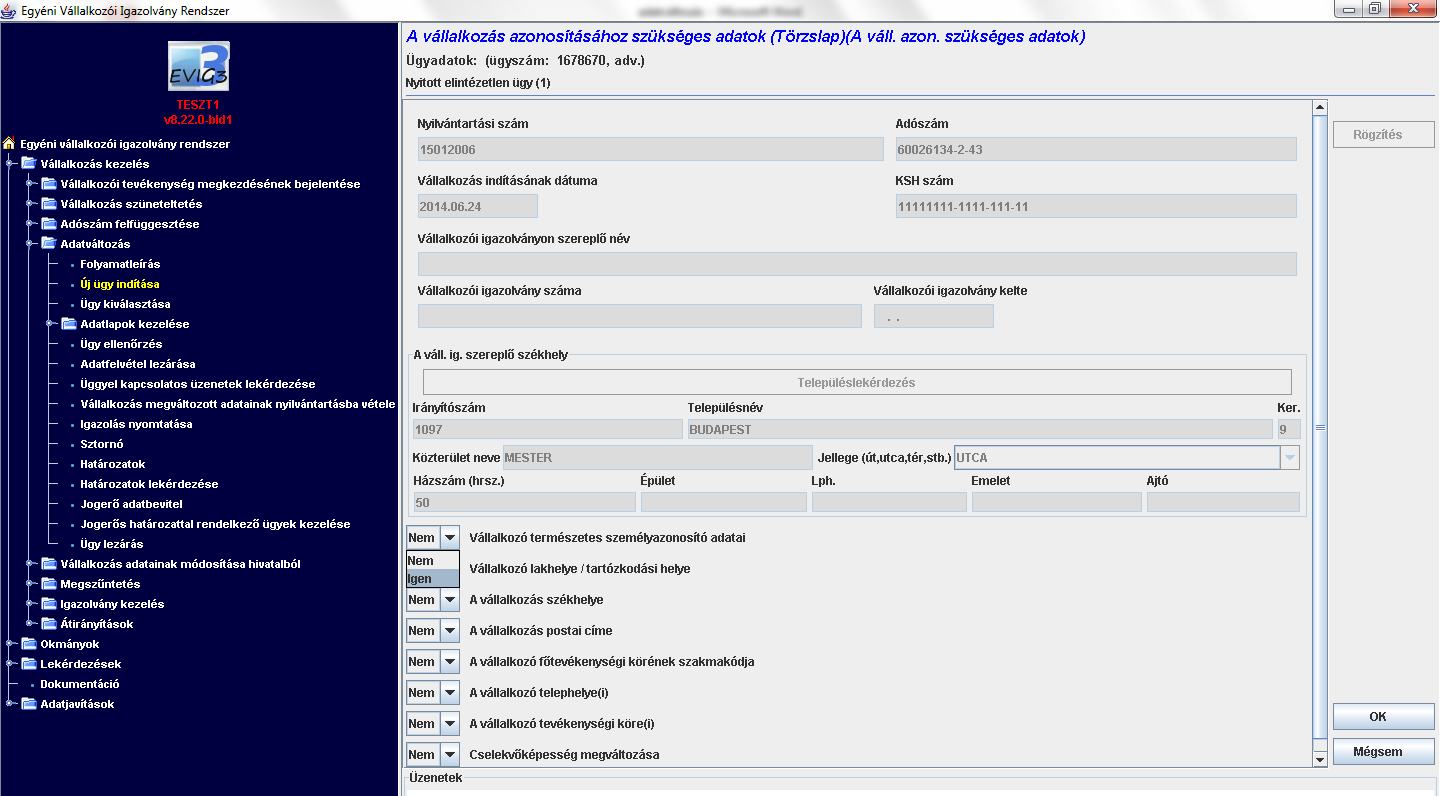Open Sztornó tree item
1440x796 pixels.
[x=102, y=444]
